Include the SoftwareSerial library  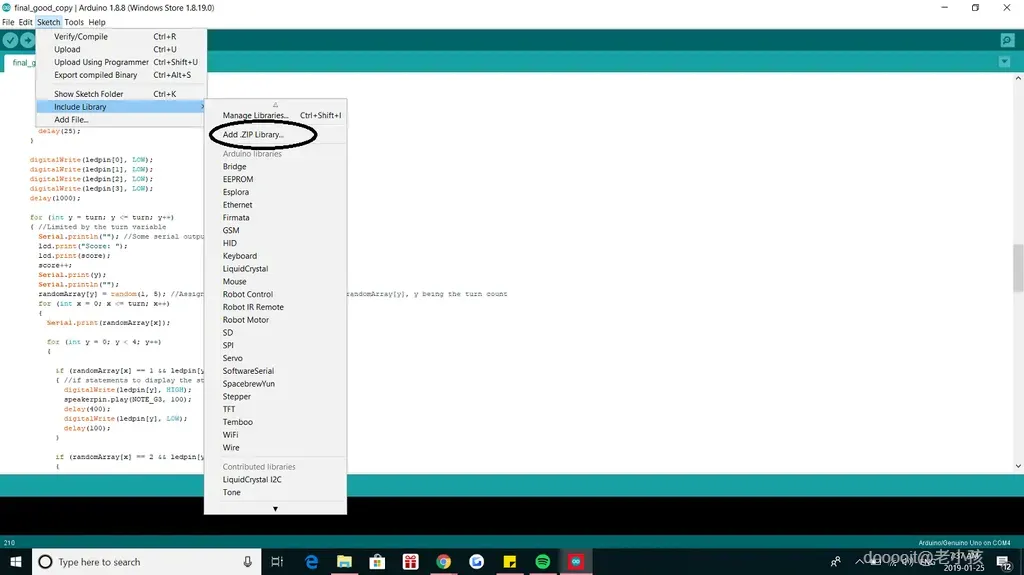(x=275, y=371)
